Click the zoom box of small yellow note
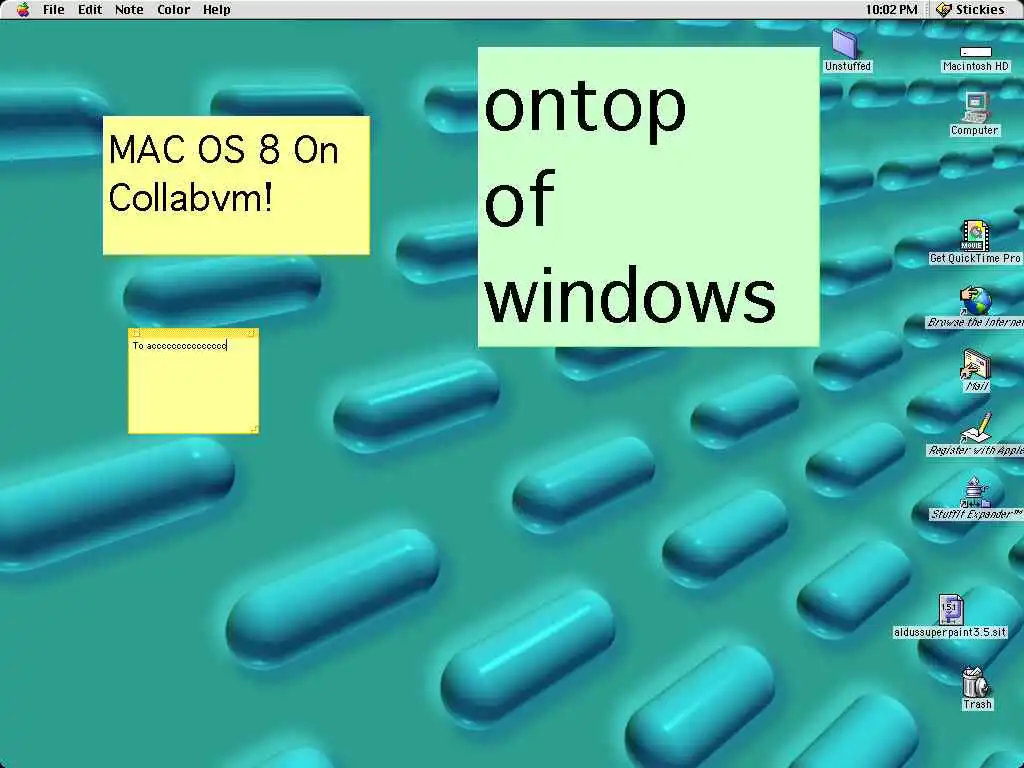 [251, 333]
